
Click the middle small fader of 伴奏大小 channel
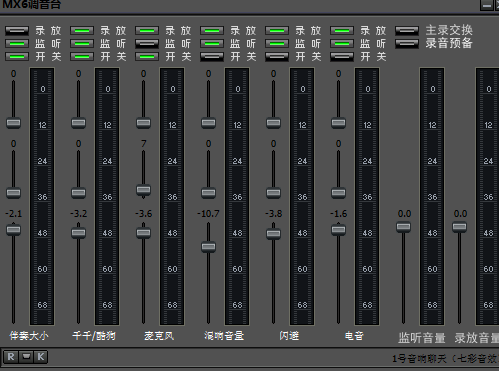tap(14, 193)
